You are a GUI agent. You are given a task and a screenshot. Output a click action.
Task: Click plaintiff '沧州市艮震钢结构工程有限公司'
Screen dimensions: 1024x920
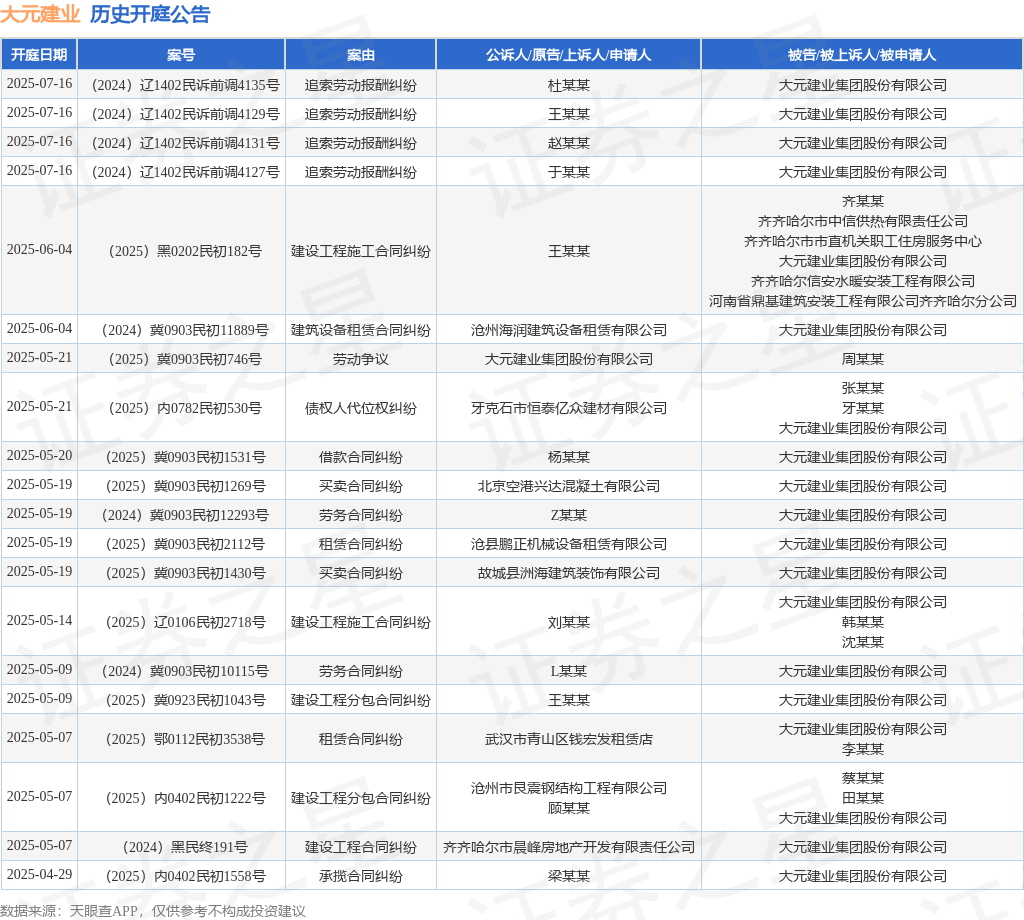click(x=569, y=788)
